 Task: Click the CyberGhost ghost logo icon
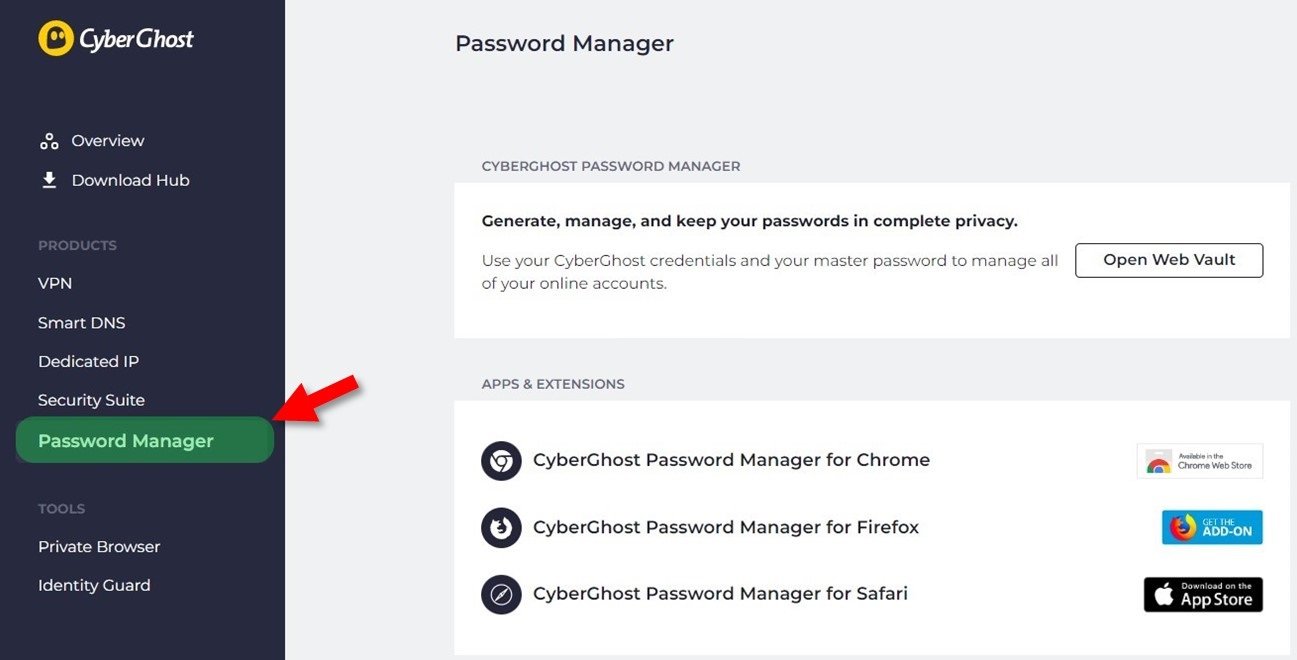coord(56,39)
